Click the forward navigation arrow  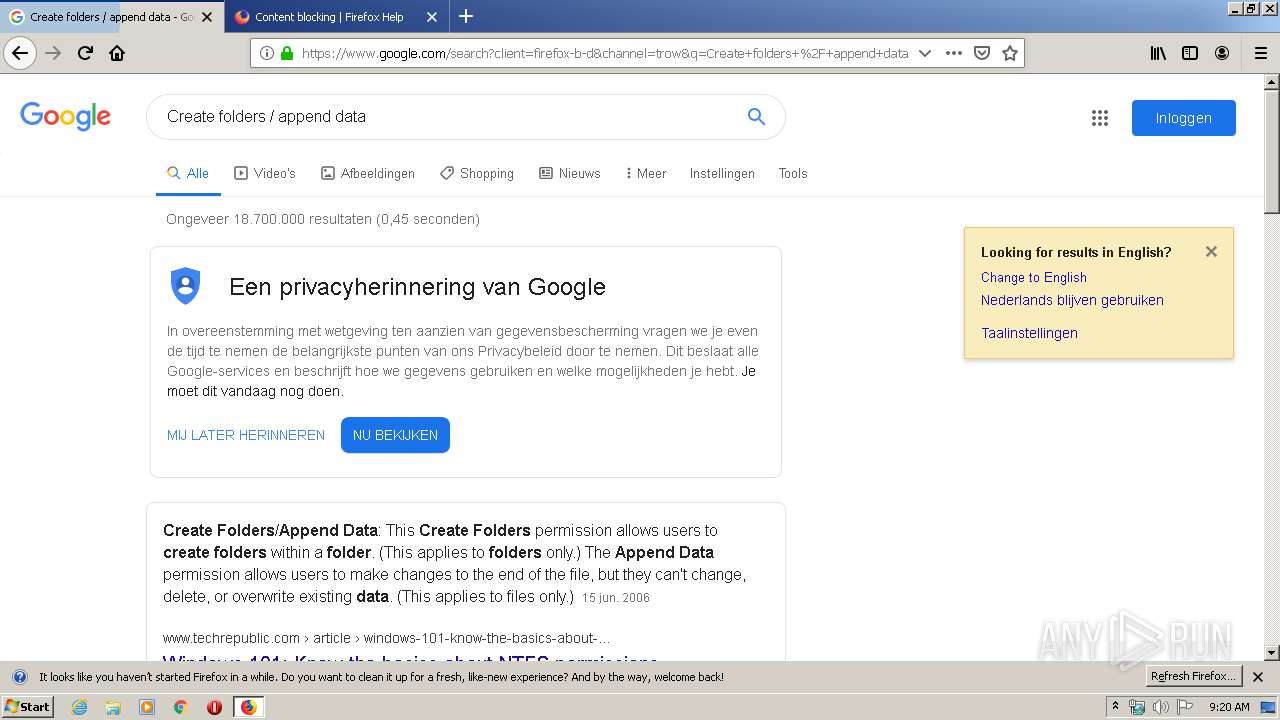pyautogui.click(x=53, y=53)
